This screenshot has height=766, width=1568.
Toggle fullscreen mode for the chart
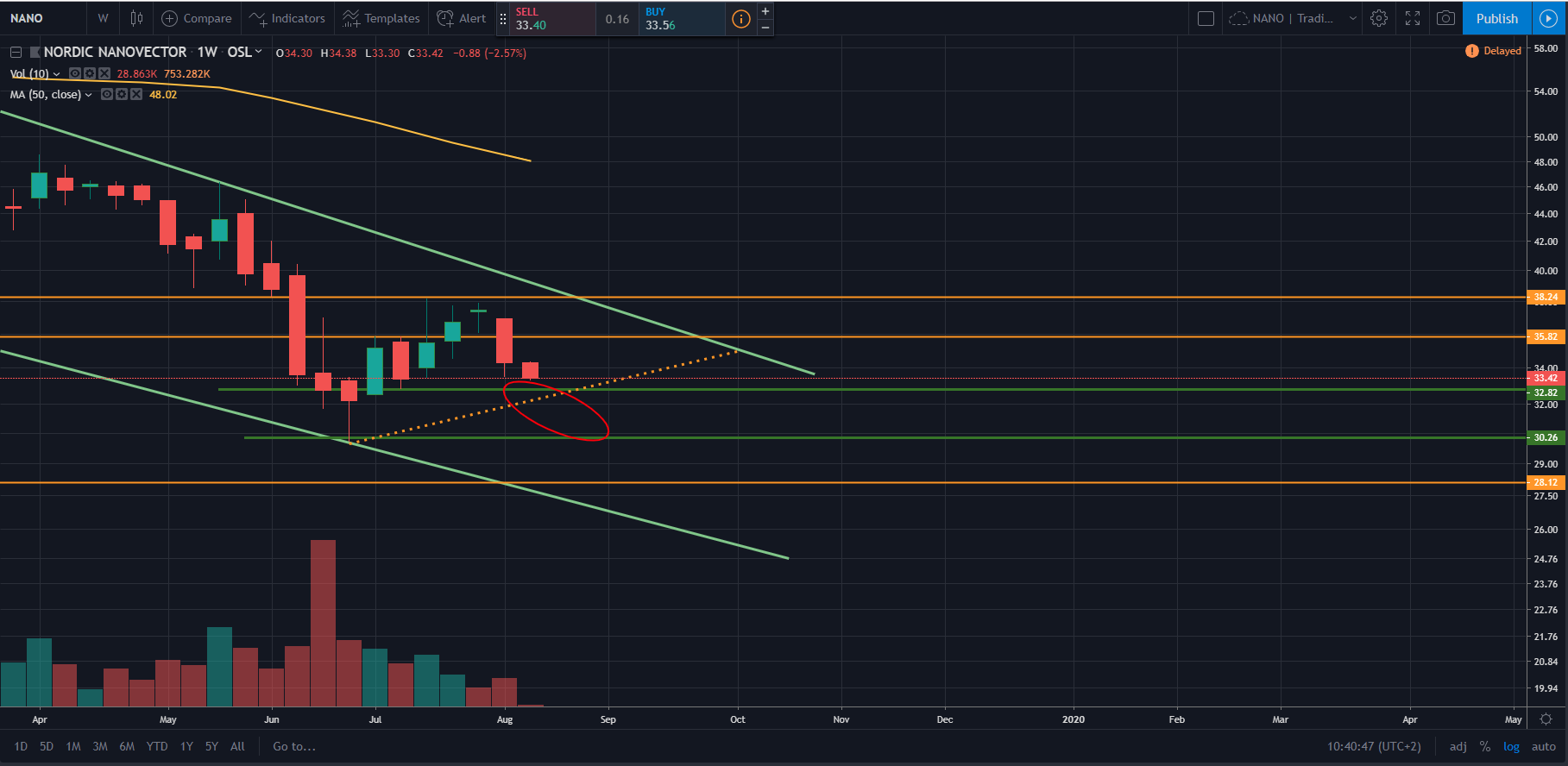click(1413, 18)
